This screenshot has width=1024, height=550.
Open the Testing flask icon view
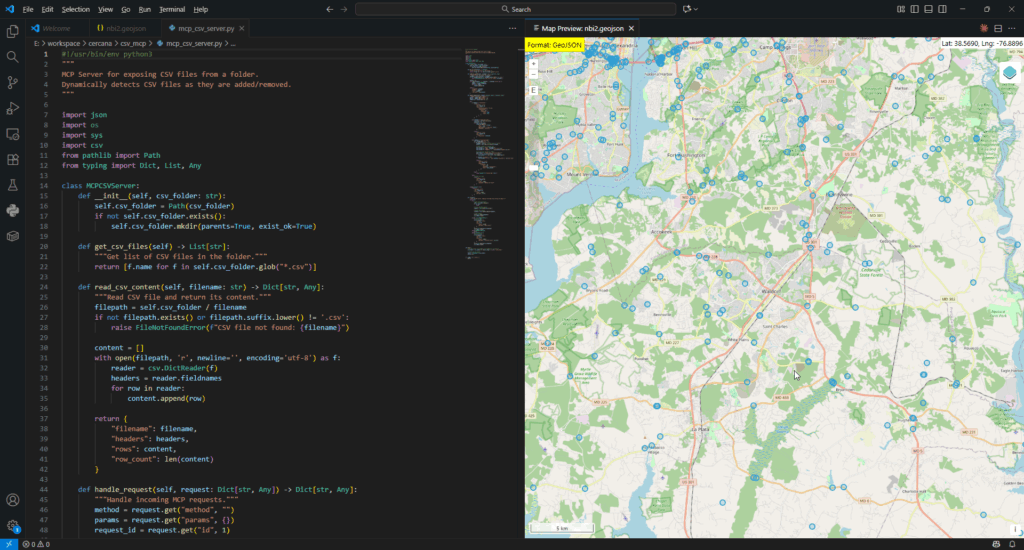point(12,185)
